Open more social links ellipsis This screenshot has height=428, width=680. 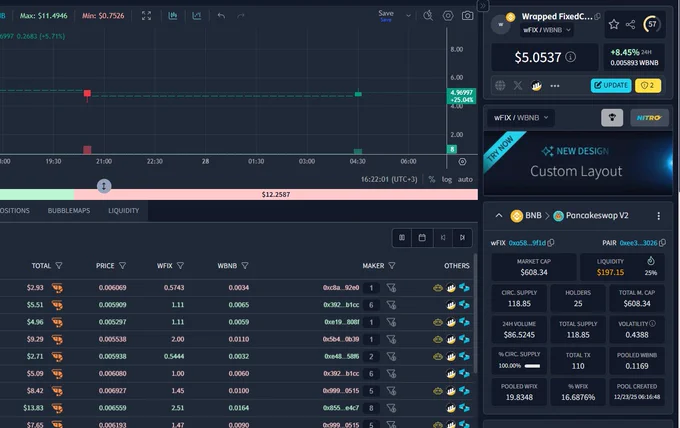tap(555, 86)
